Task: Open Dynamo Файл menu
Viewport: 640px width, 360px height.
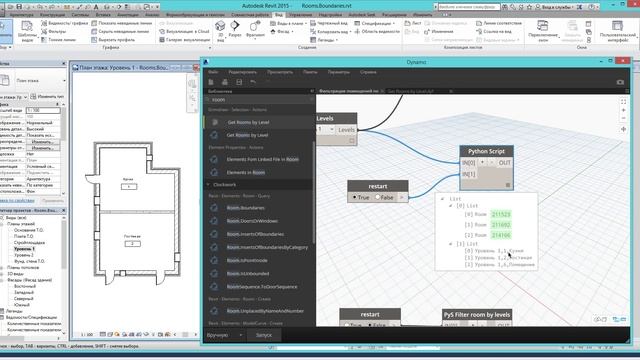Action: point(213,72)
